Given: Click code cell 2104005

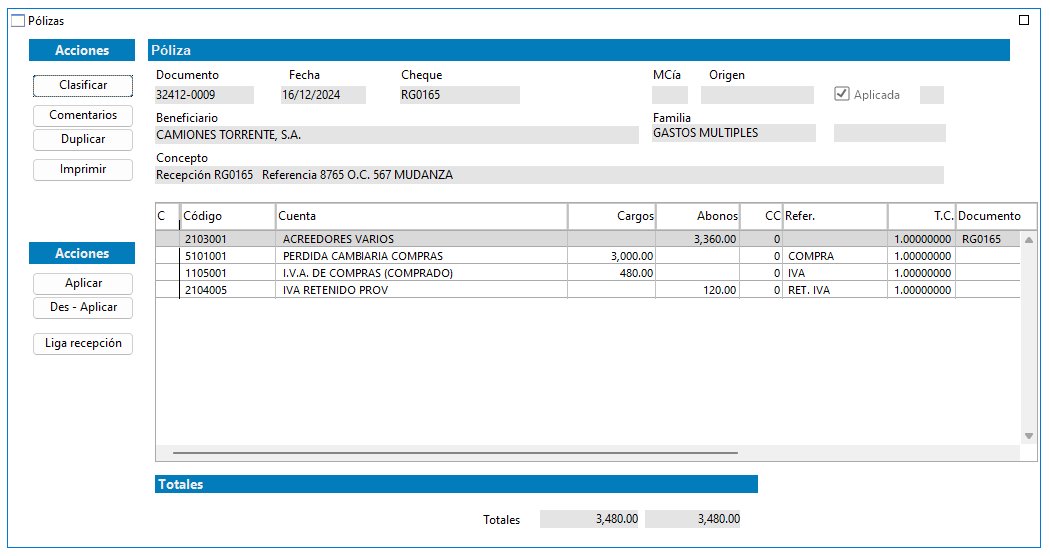Looking at the screenshot, I should (x=228, y=290).
